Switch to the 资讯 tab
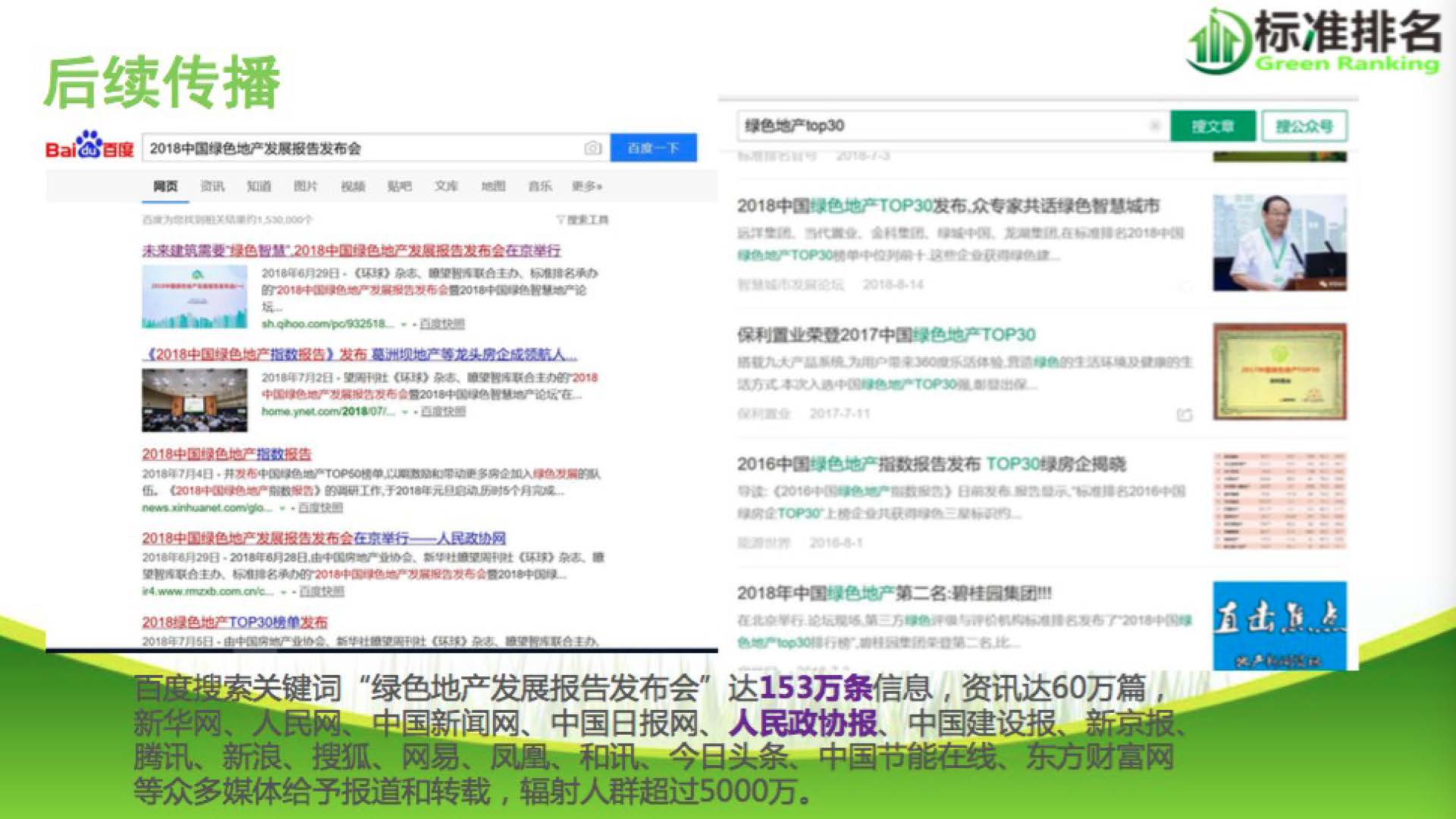 pos(212,187)
